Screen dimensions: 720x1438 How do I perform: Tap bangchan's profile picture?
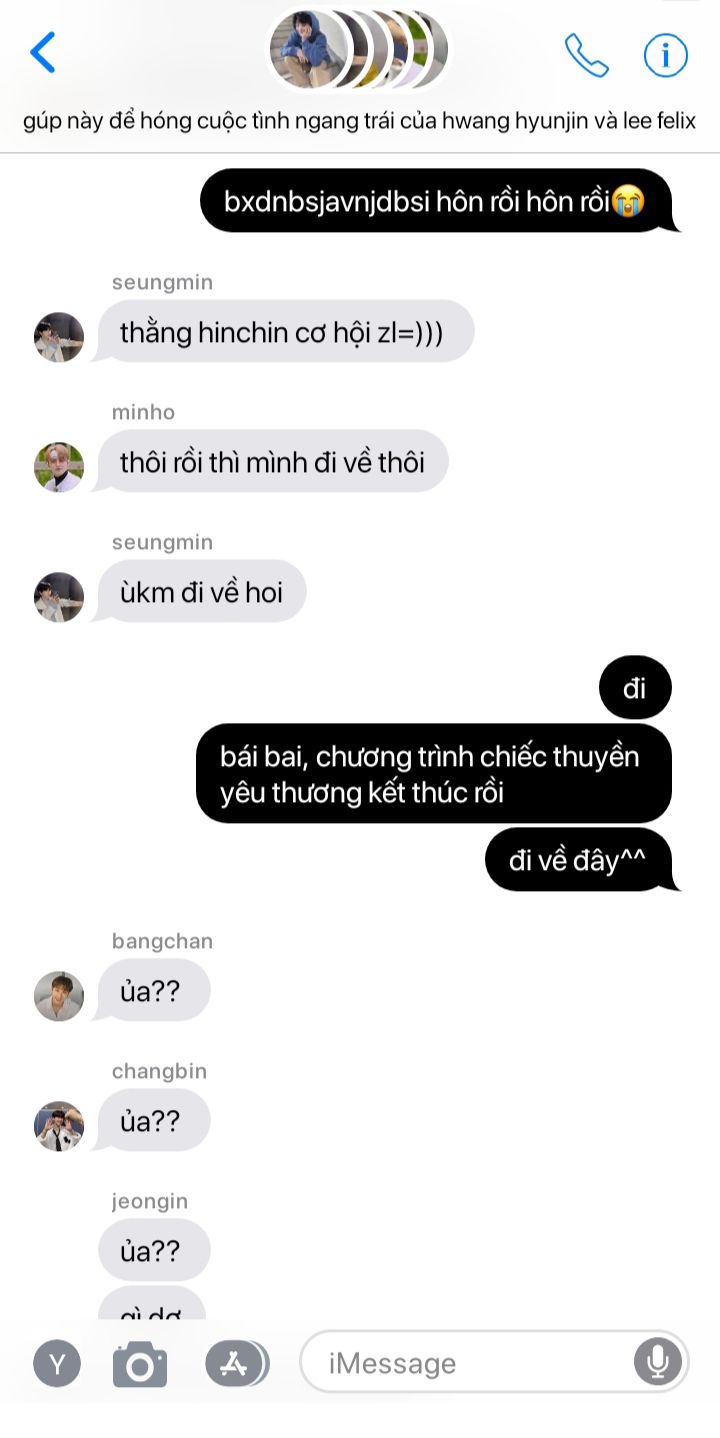pyautogui.click(x=59, y=996)
